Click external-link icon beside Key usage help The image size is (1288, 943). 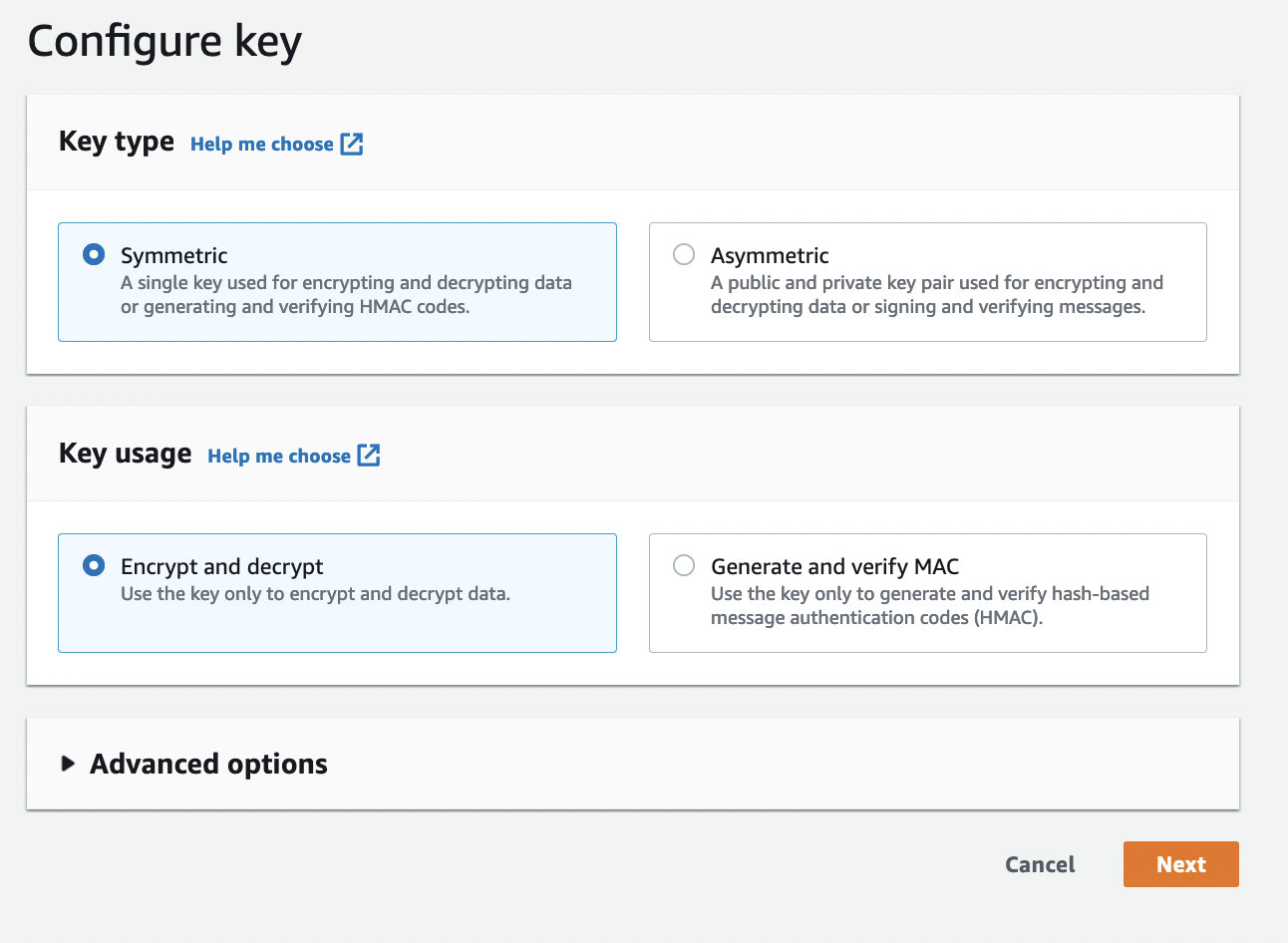369,456
